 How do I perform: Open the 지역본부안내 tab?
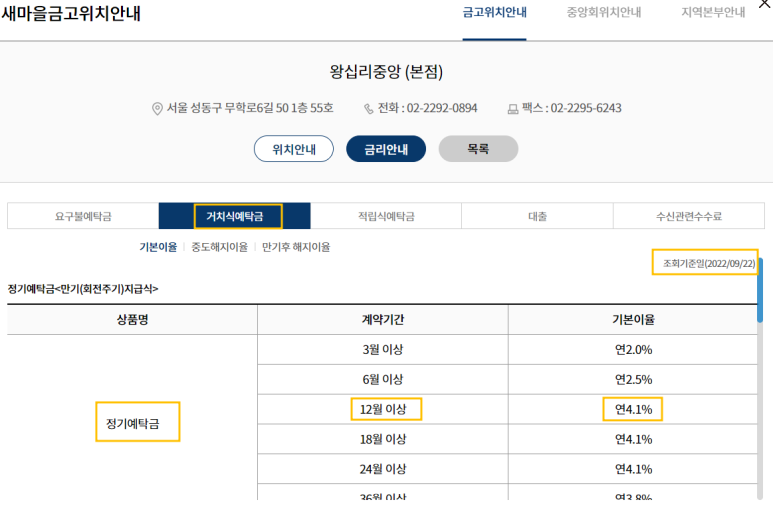click(x=713, y=12)
